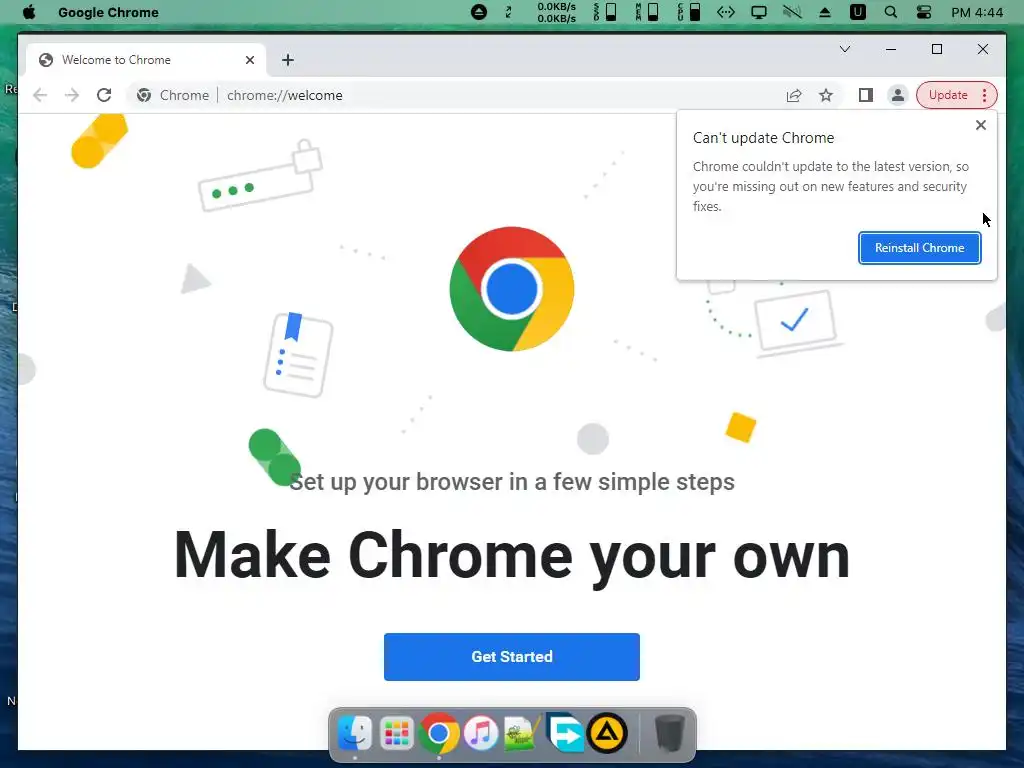Dismiss the Can't update Chrome popup
Screen dimensions: 1024x768
[981, 125]
